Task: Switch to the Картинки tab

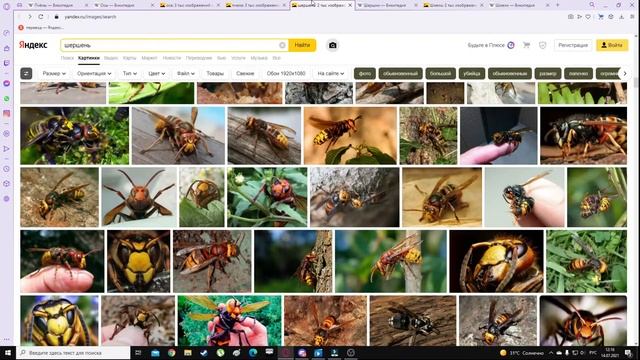Action: [89, 58]
